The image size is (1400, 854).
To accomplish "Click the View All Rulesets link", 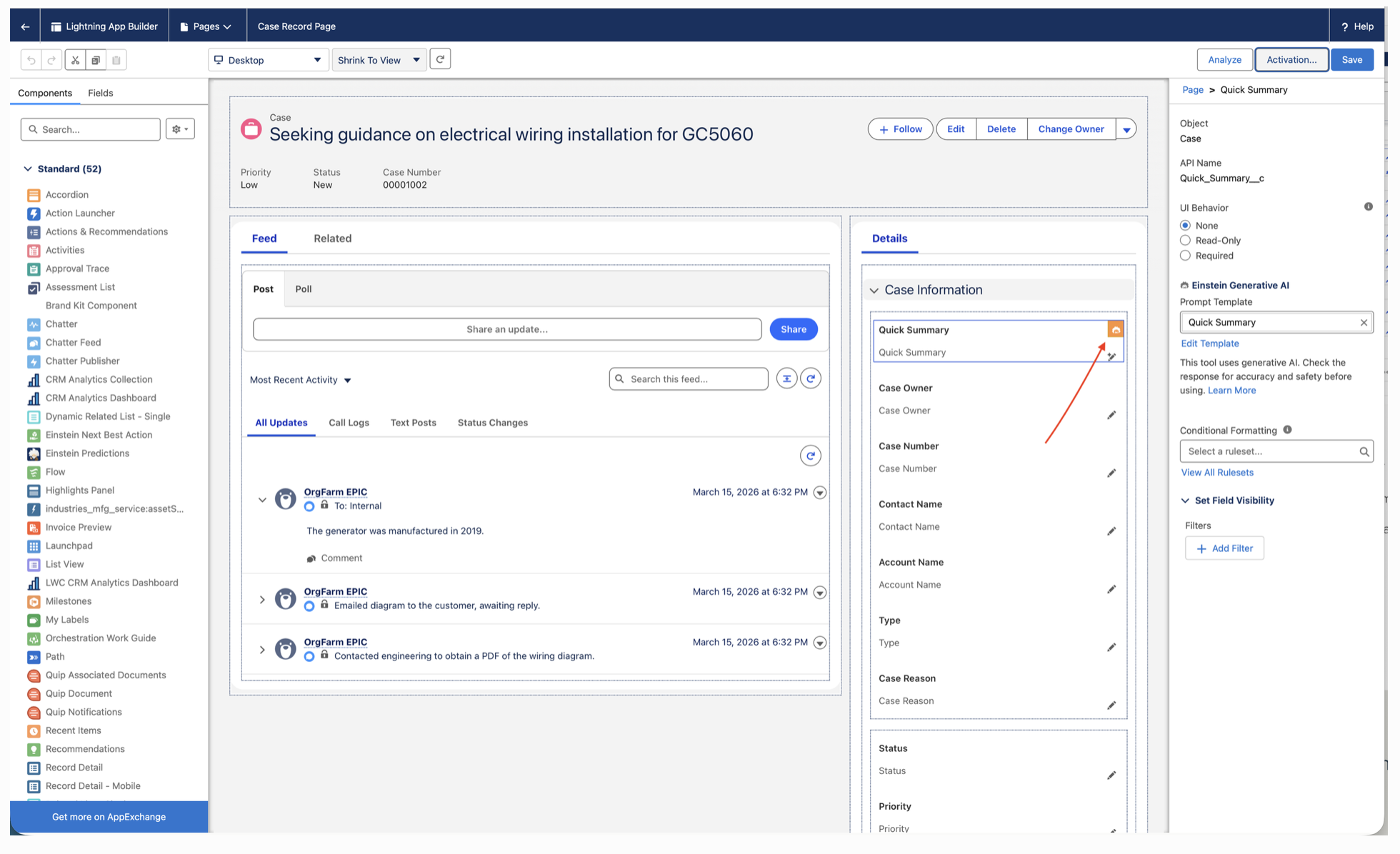I will coord(1218,473).
